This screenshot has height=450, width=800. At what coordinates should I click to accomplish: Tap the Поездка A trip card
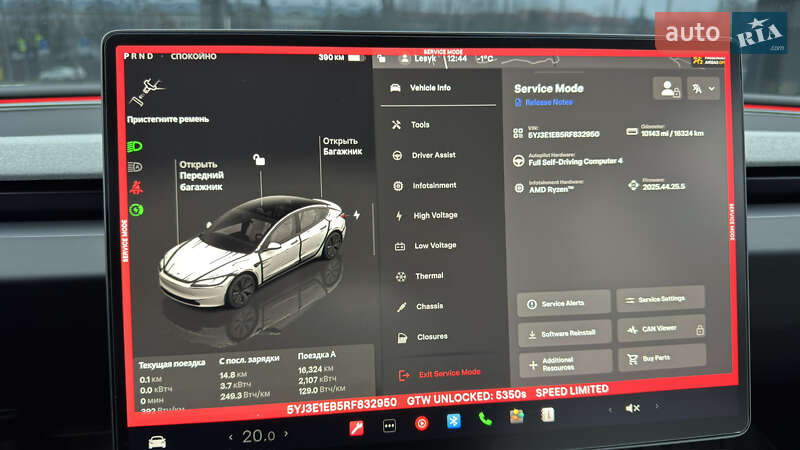[x=321, y=373]
